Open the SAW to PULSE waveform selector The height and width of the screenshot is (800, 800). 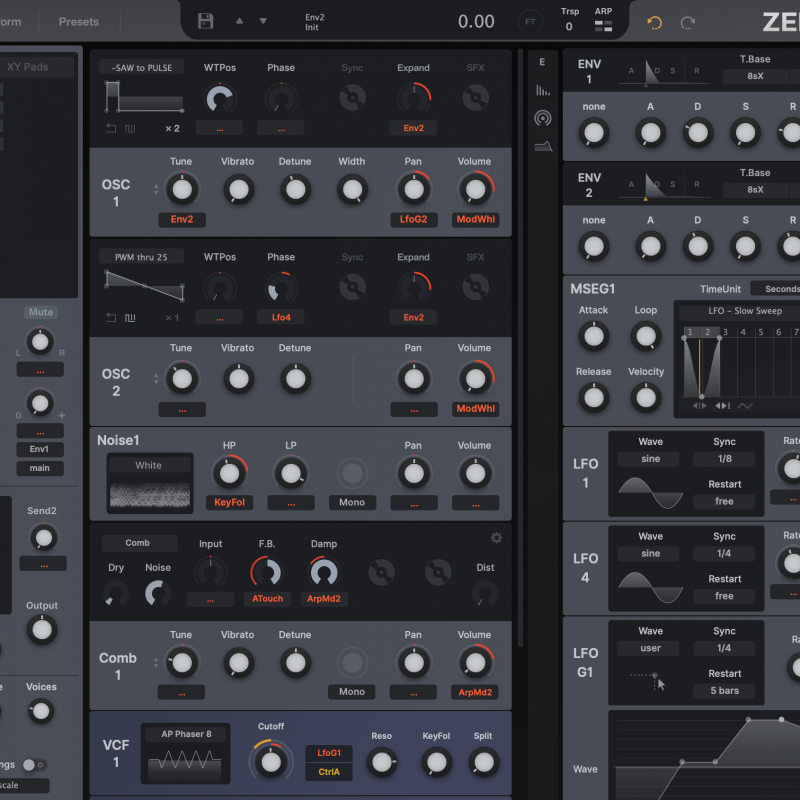(141, 67)
